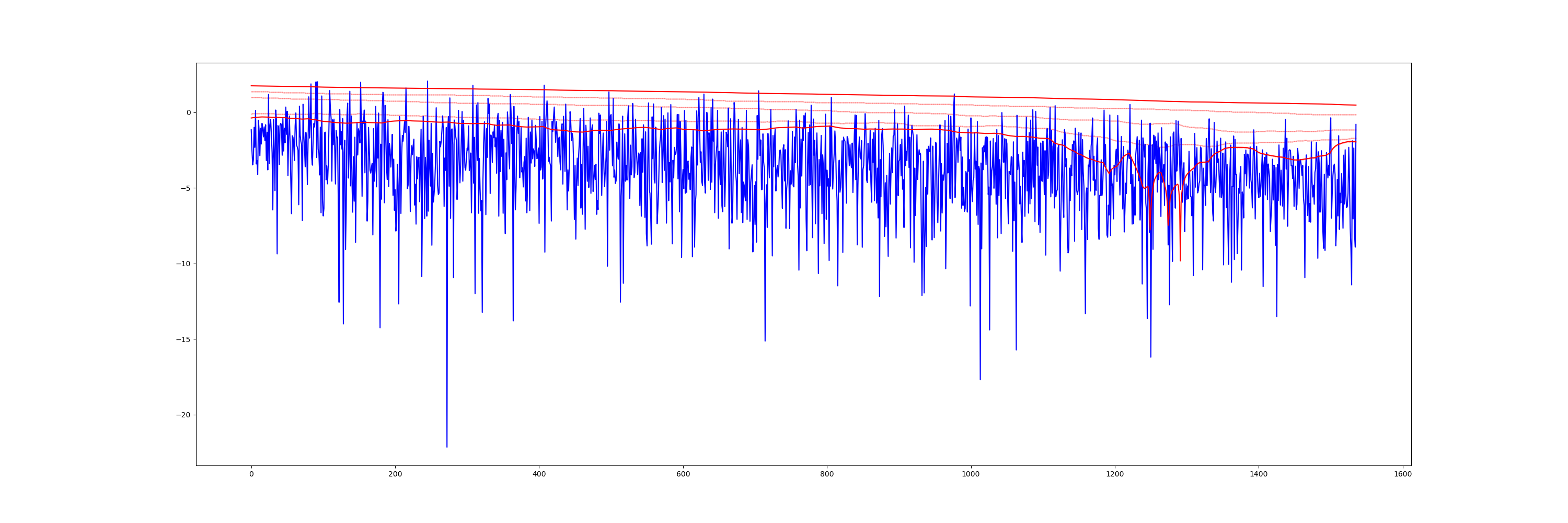Click the y-axis label −15

(x=183, y=339)
